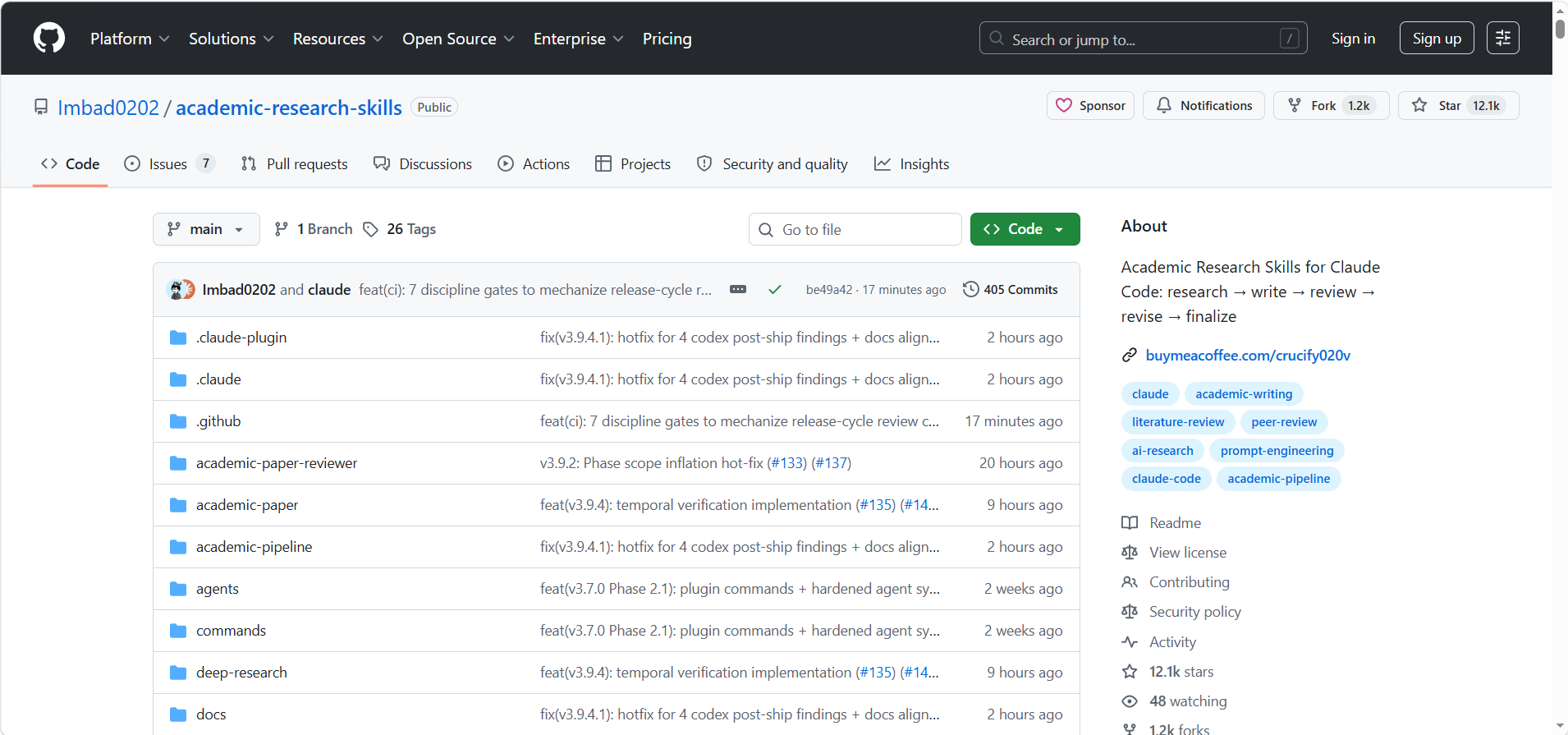The image size is (1568, 735).
Task: Click the green check status icon
Action: 774,289
